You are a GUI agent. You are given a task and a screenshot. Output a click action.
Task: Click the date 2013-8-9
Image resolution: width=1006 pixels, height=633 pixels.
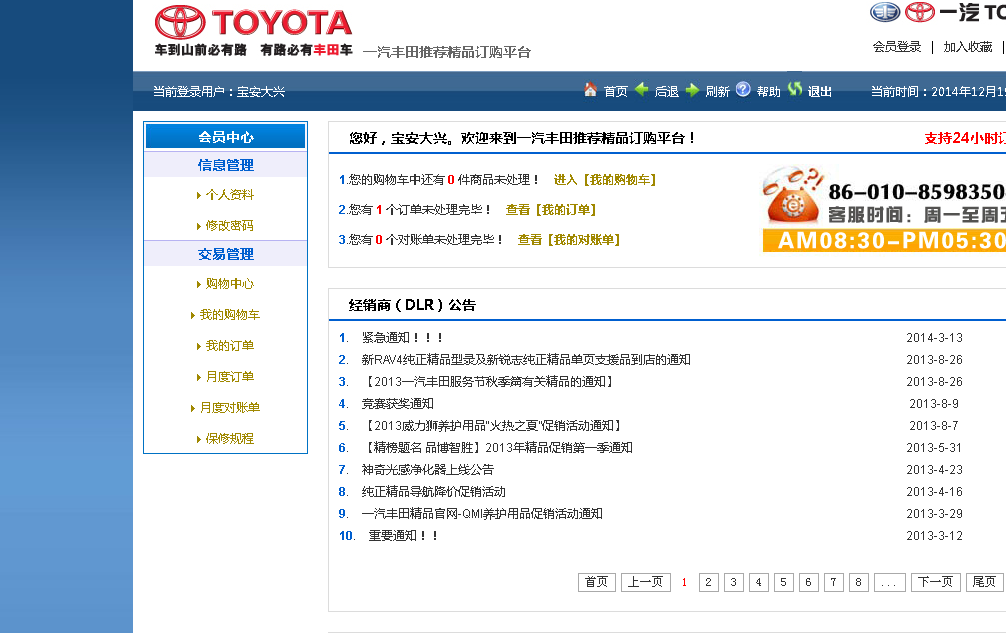[x=934, y=403]
